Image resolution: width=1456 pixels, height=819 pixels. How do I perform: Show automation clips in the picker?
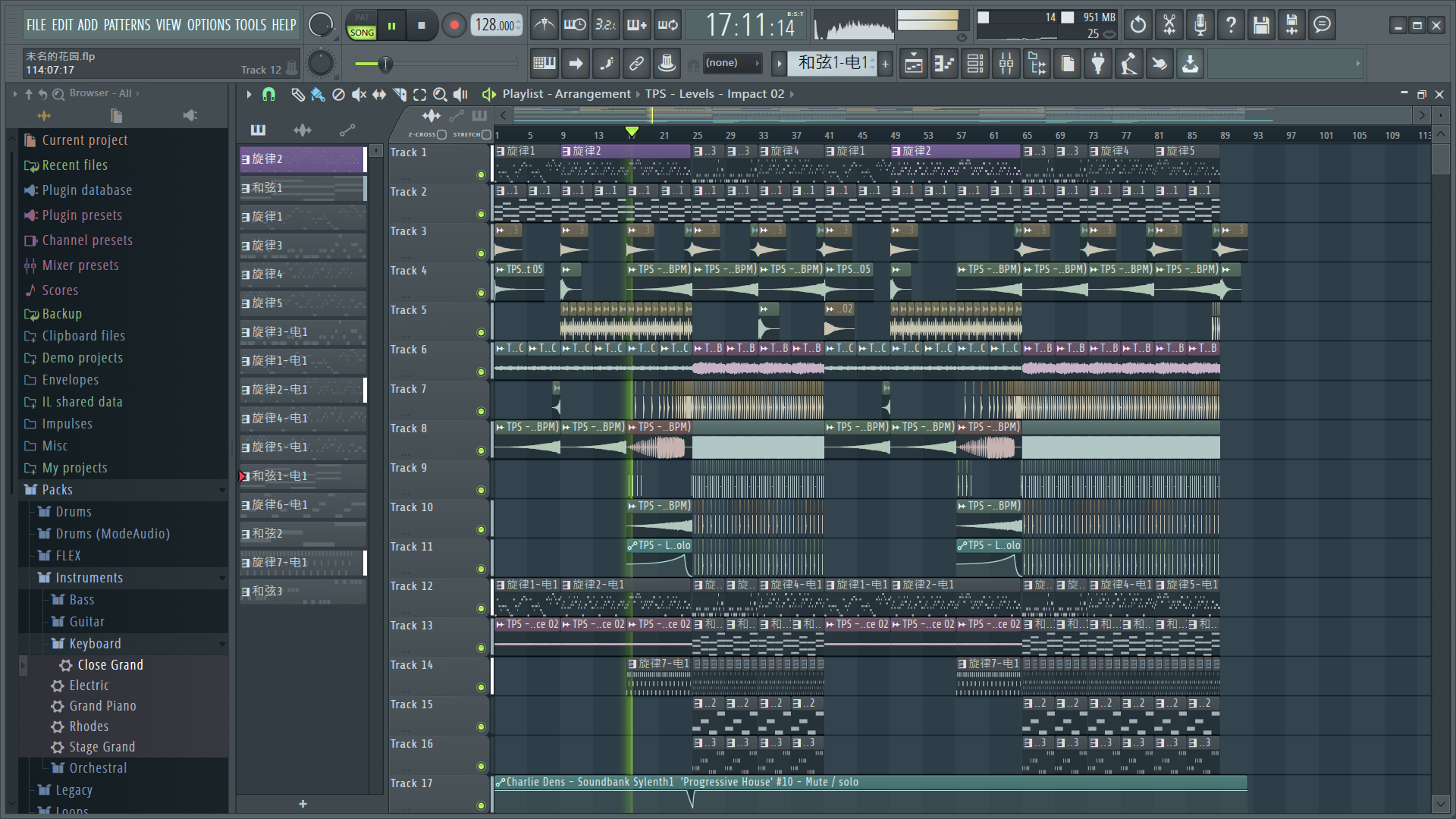point(347,130)
